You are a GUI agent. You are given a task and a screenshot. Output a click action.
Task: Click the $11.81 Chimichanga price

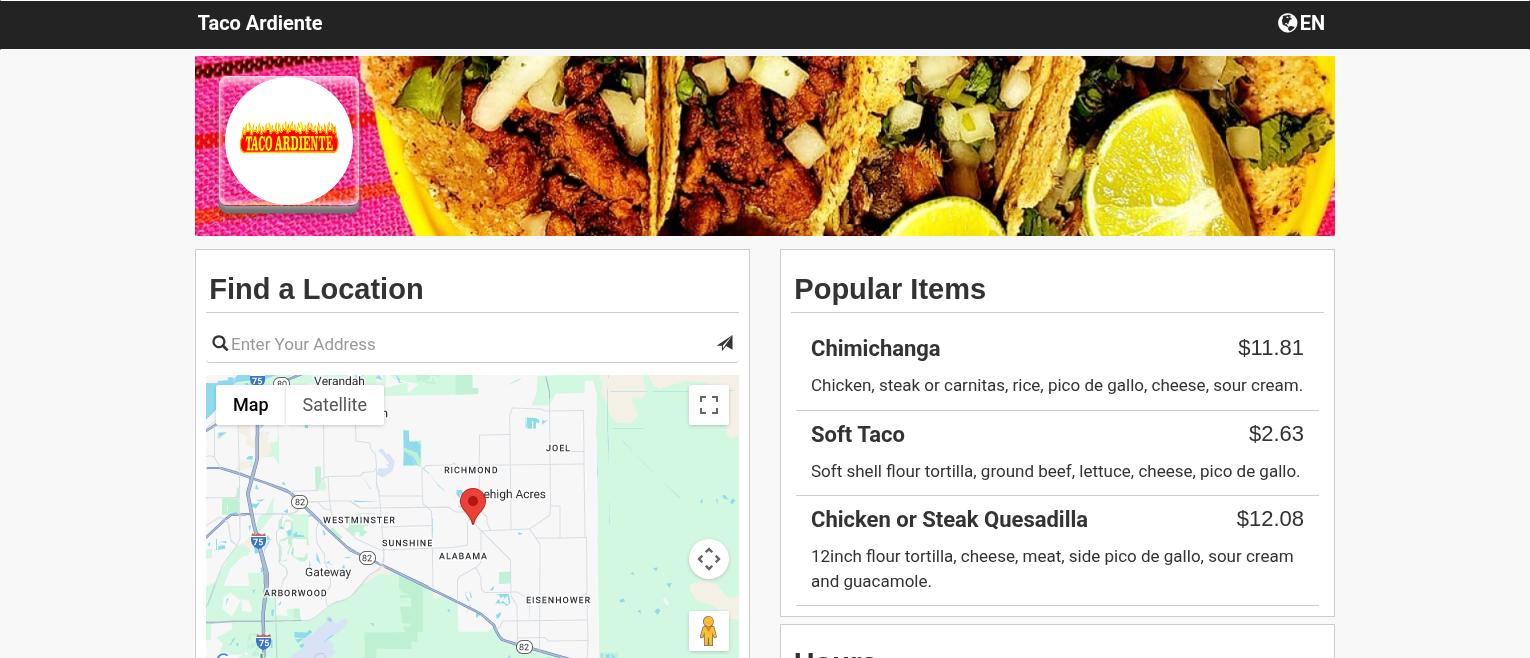coord(1271,348)
